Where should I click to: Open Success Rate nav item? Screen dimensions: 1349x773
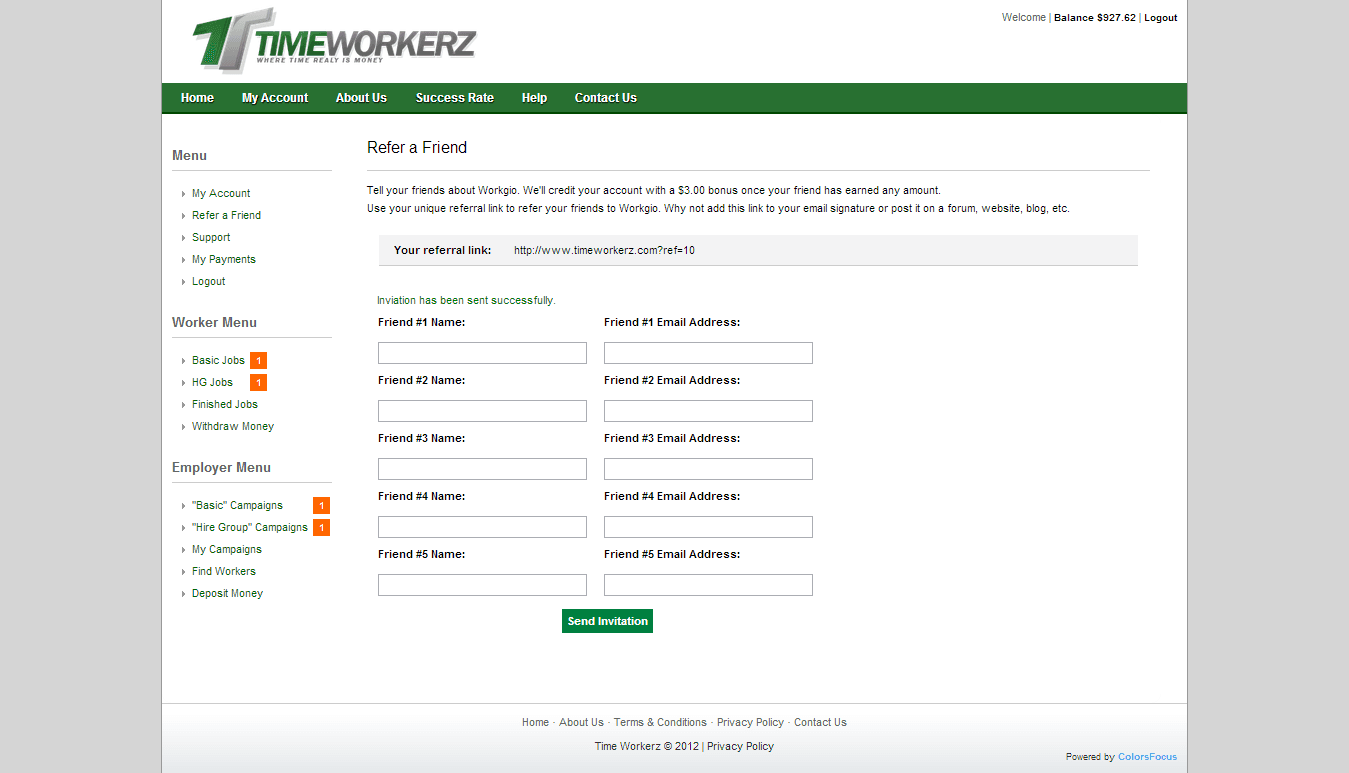click(x=455, y=98)
